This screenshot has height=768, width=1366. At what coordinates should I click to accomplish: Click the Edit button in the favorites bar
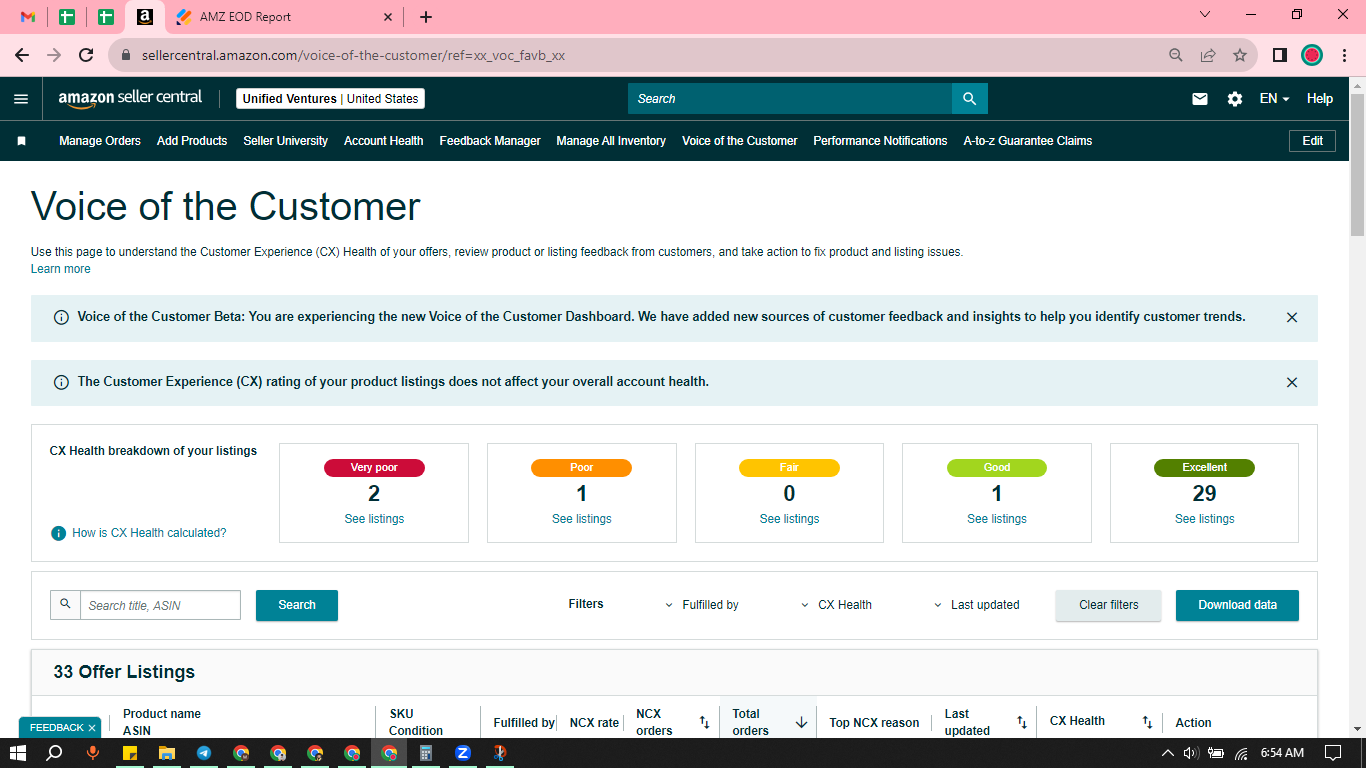click(x=1313, y=141)
